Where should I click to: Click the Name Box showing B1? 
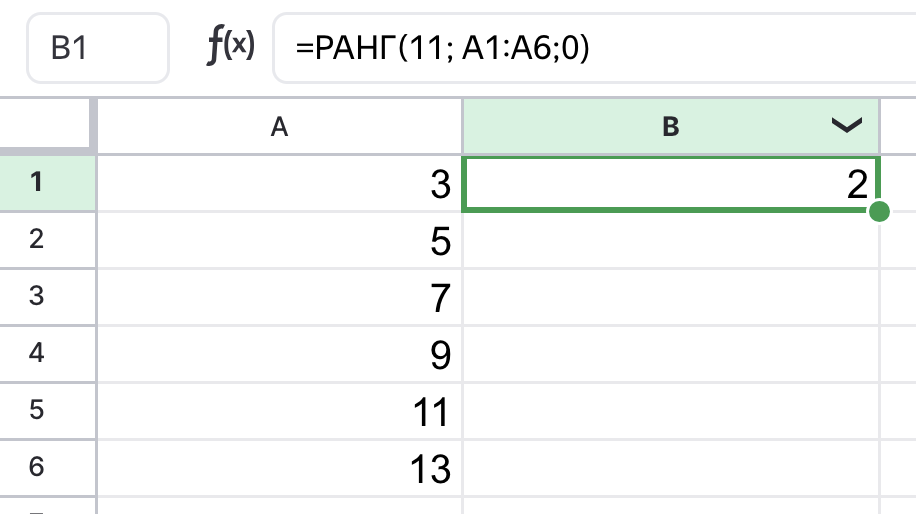pos(97,47)
